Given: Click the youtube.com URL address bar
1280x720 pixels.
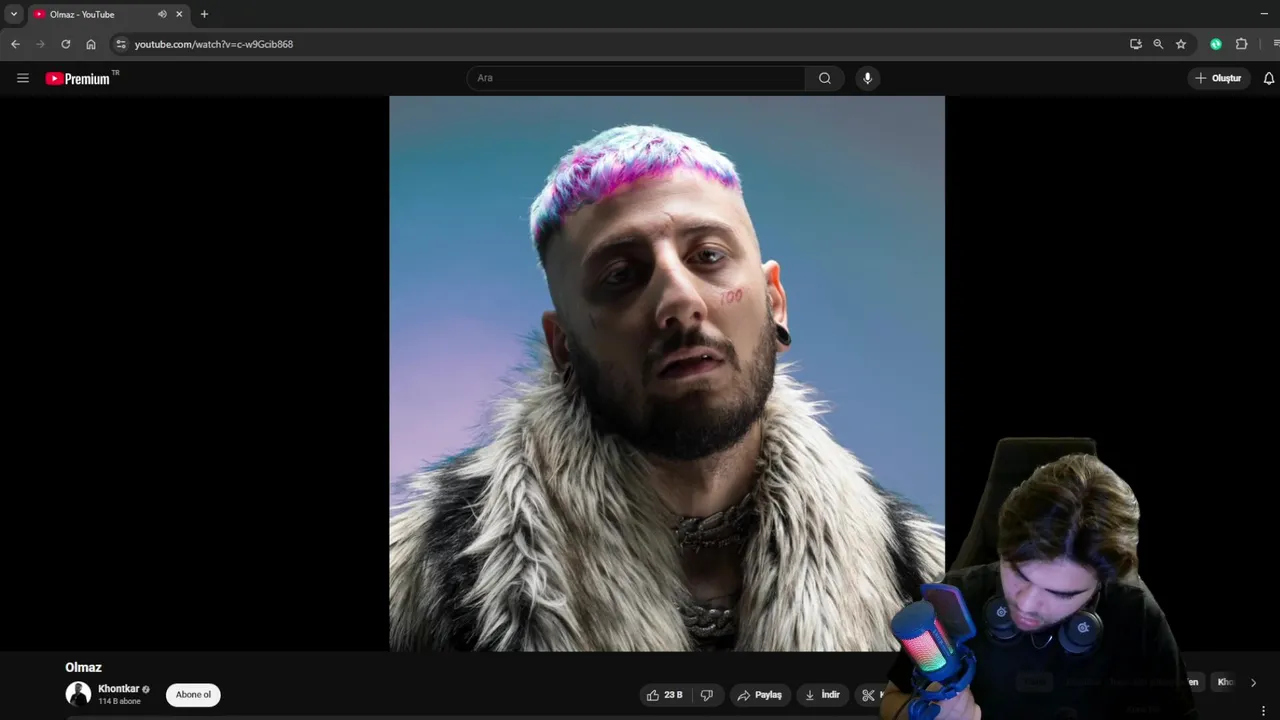Looking at the screenshot, I should click(x=214, y=44).
